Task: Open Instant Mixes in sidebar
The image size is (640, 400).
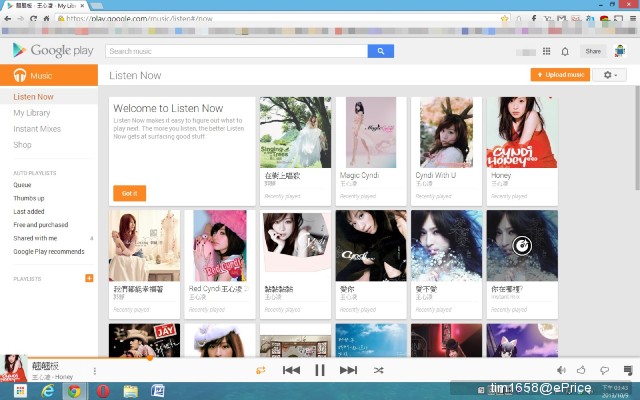Action: pos(37,129)
